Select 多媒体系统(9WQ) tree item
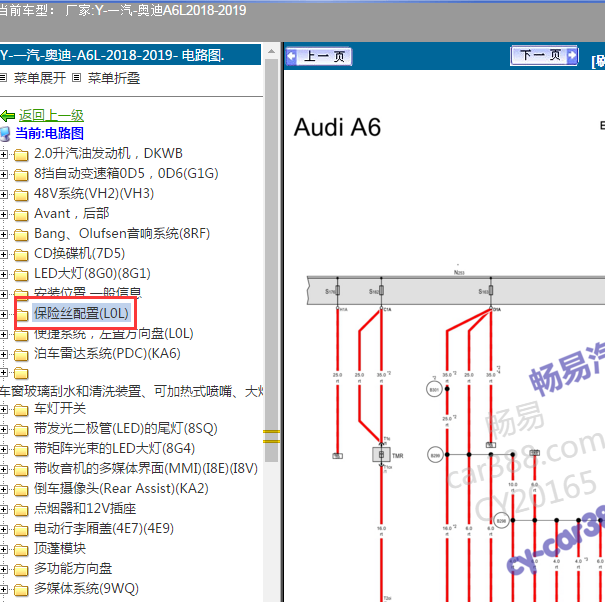Viewport: 605px width, 602px height. (86, 589)
